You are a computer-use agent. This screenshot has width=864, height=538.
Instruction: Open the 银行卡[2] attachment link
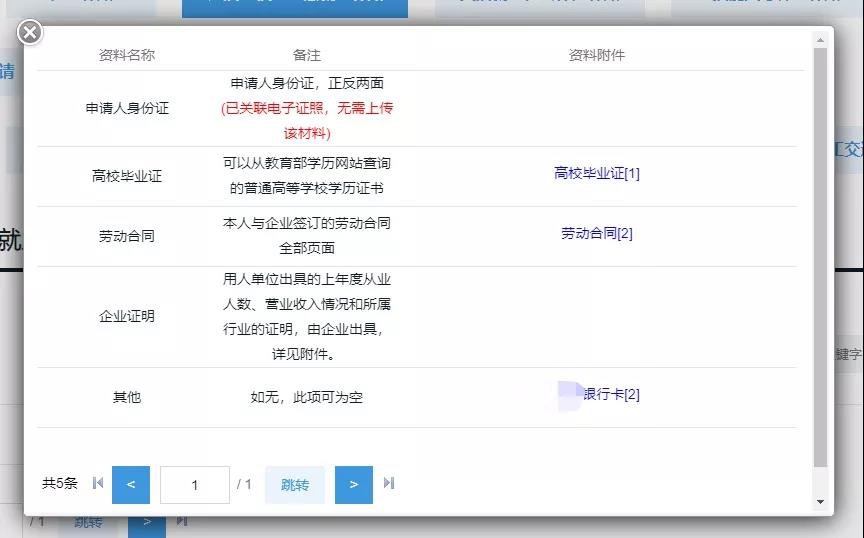pyautogui.click(x=610, y=394)
